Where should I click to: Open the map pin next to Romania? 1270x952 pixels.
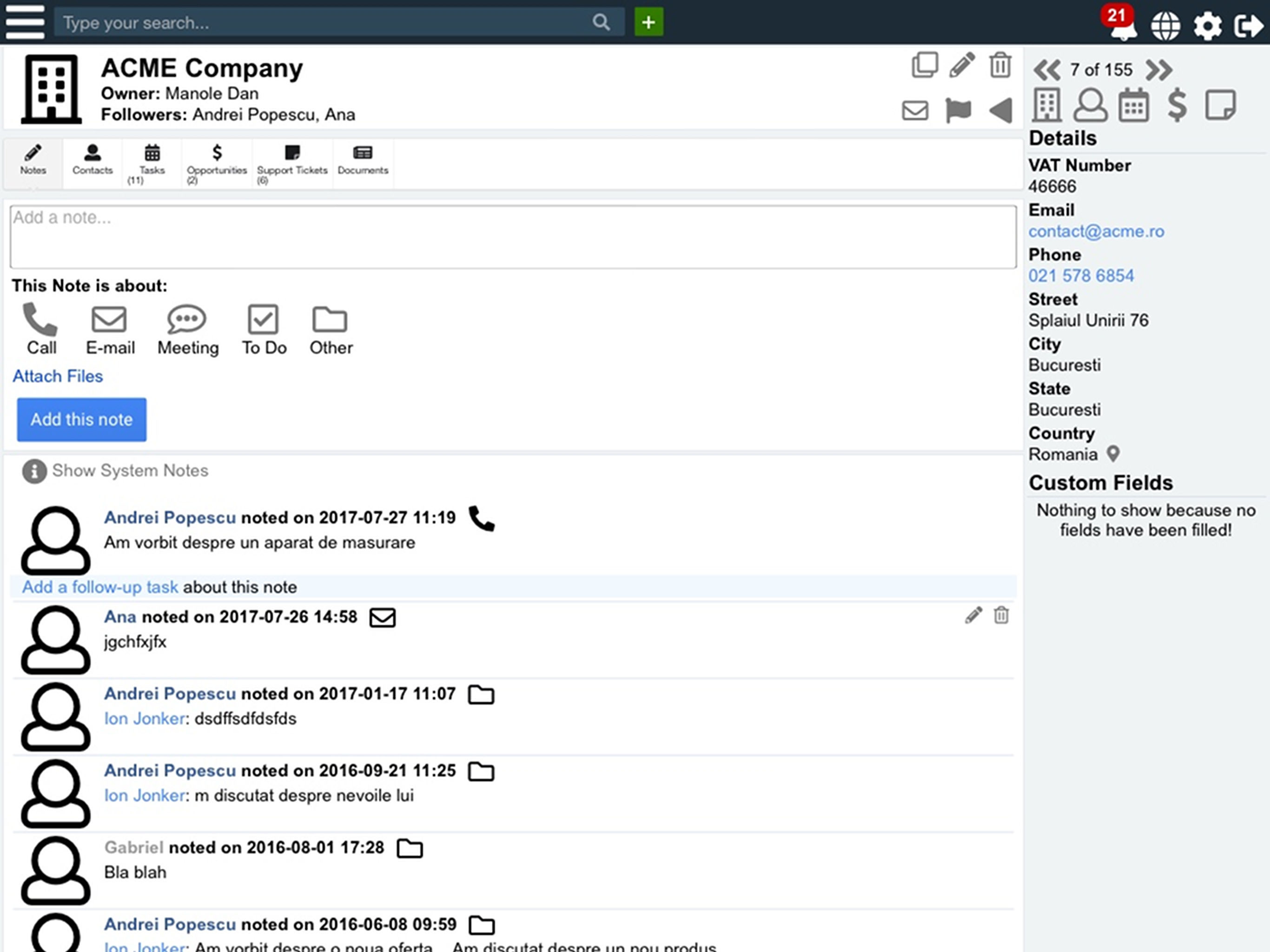click(1113, 454)
